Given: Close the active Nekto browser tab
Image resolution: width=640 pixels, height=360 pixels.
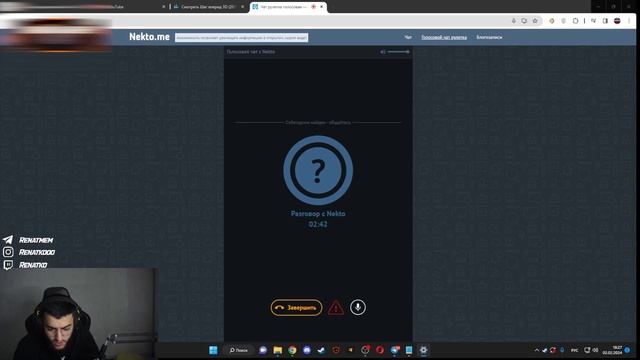Looking at the screenshot, I should [x=322, y=7].
